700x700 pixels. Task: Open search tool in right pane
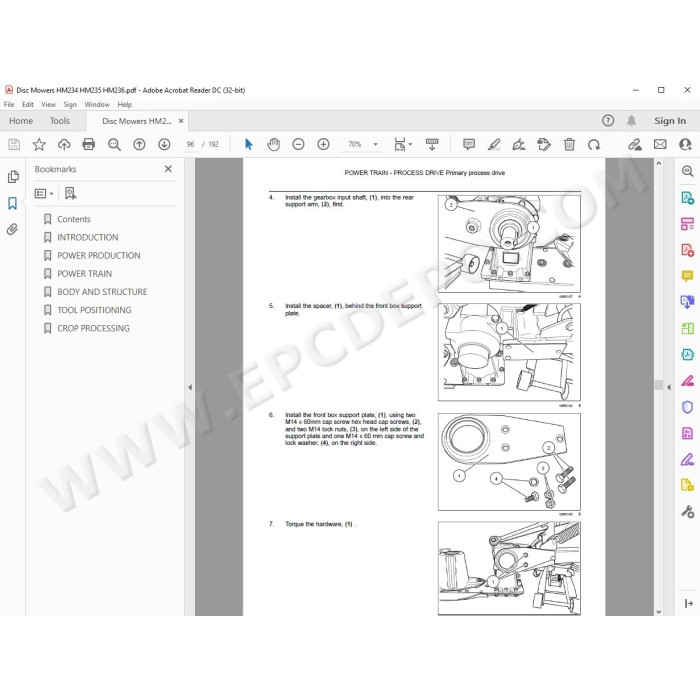coord(687,171)
